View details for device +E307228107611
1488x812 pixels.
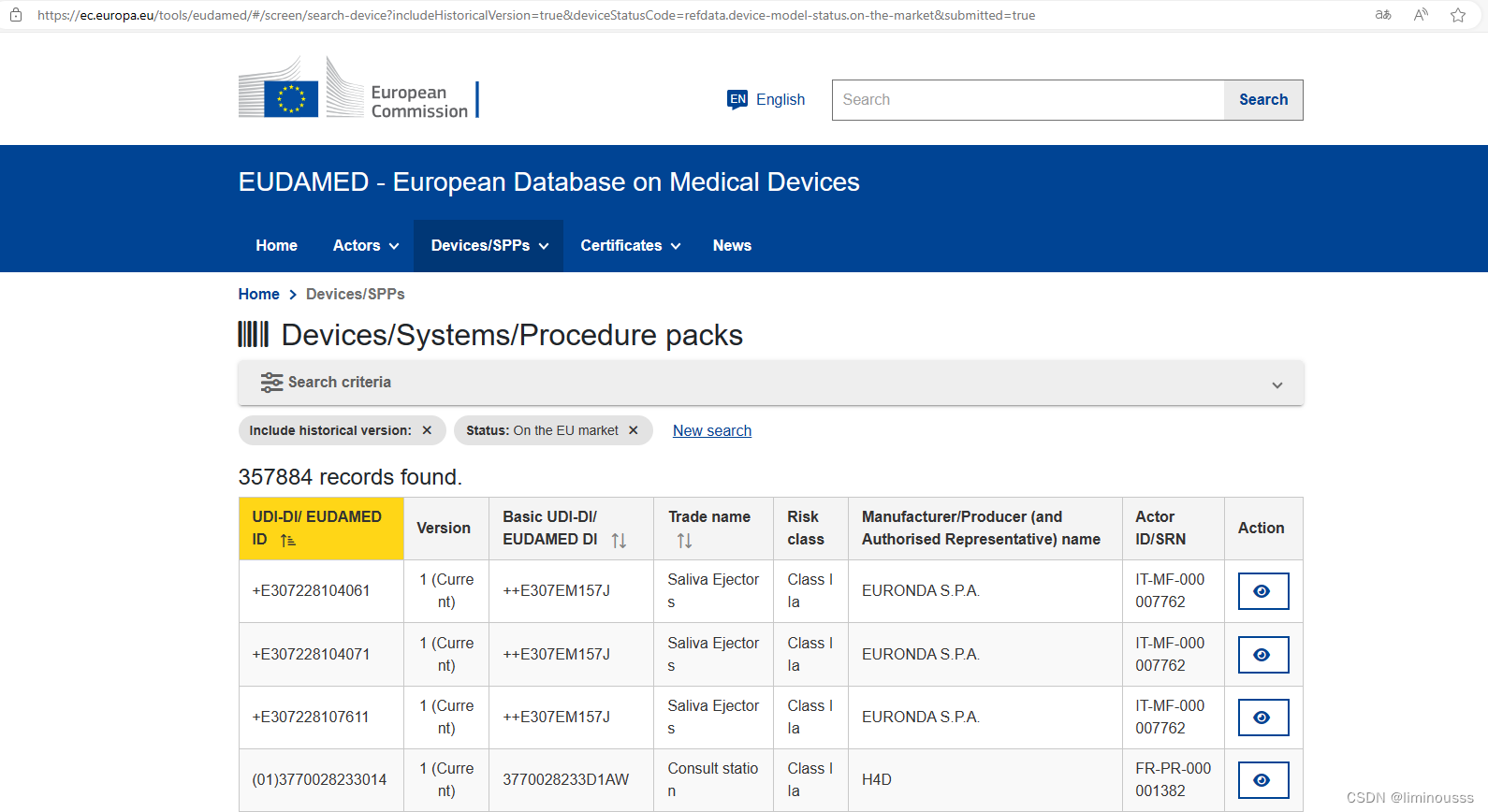(x=1262, y=718)
